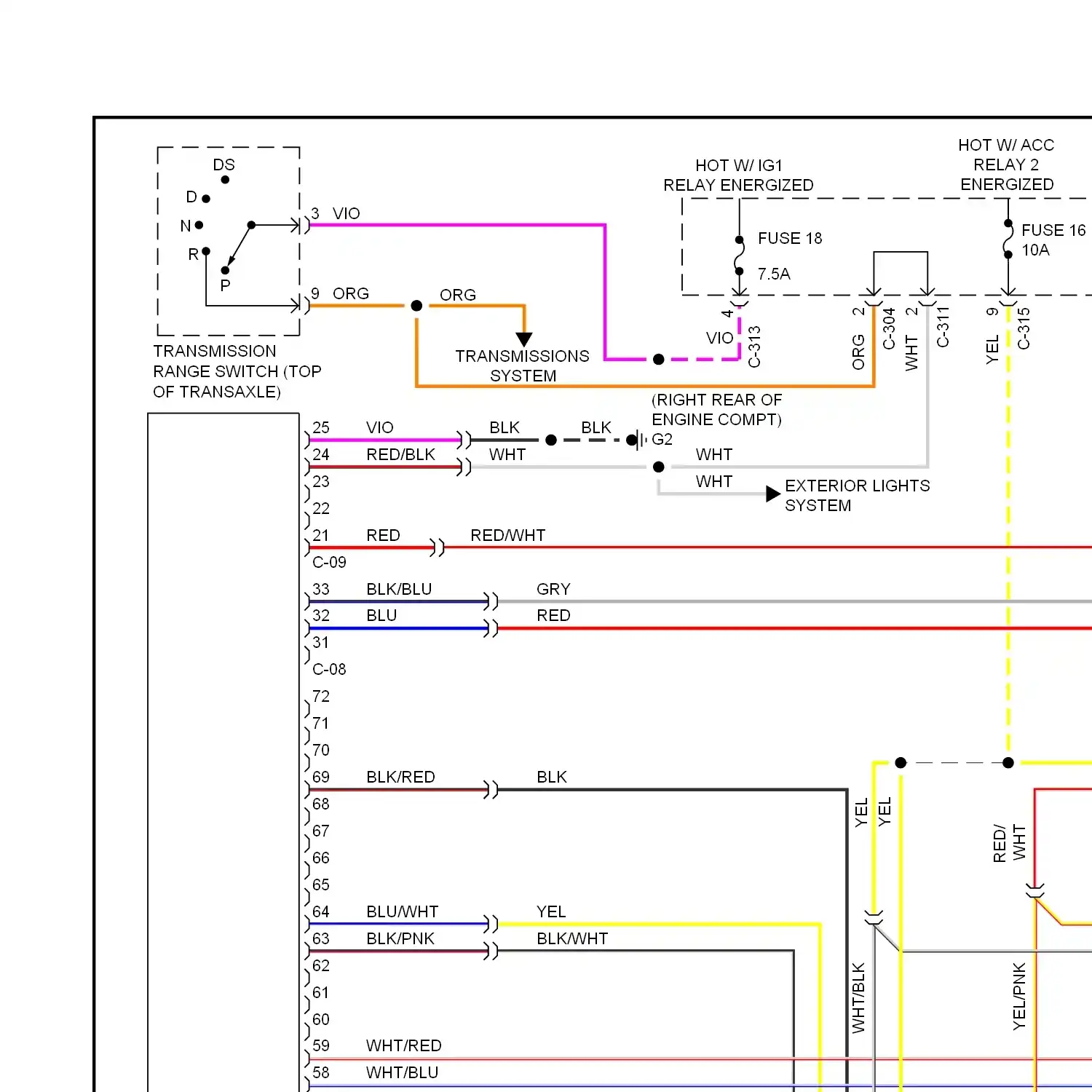Click pin number '66'

[x=321, y=858]
